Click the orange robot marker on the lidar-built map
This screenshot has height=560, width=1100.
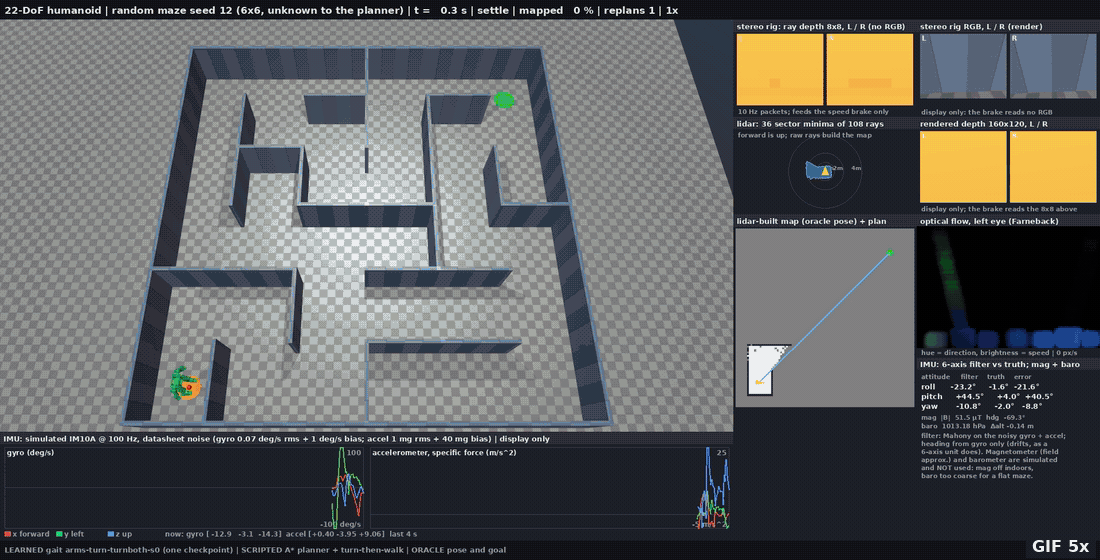758,382
